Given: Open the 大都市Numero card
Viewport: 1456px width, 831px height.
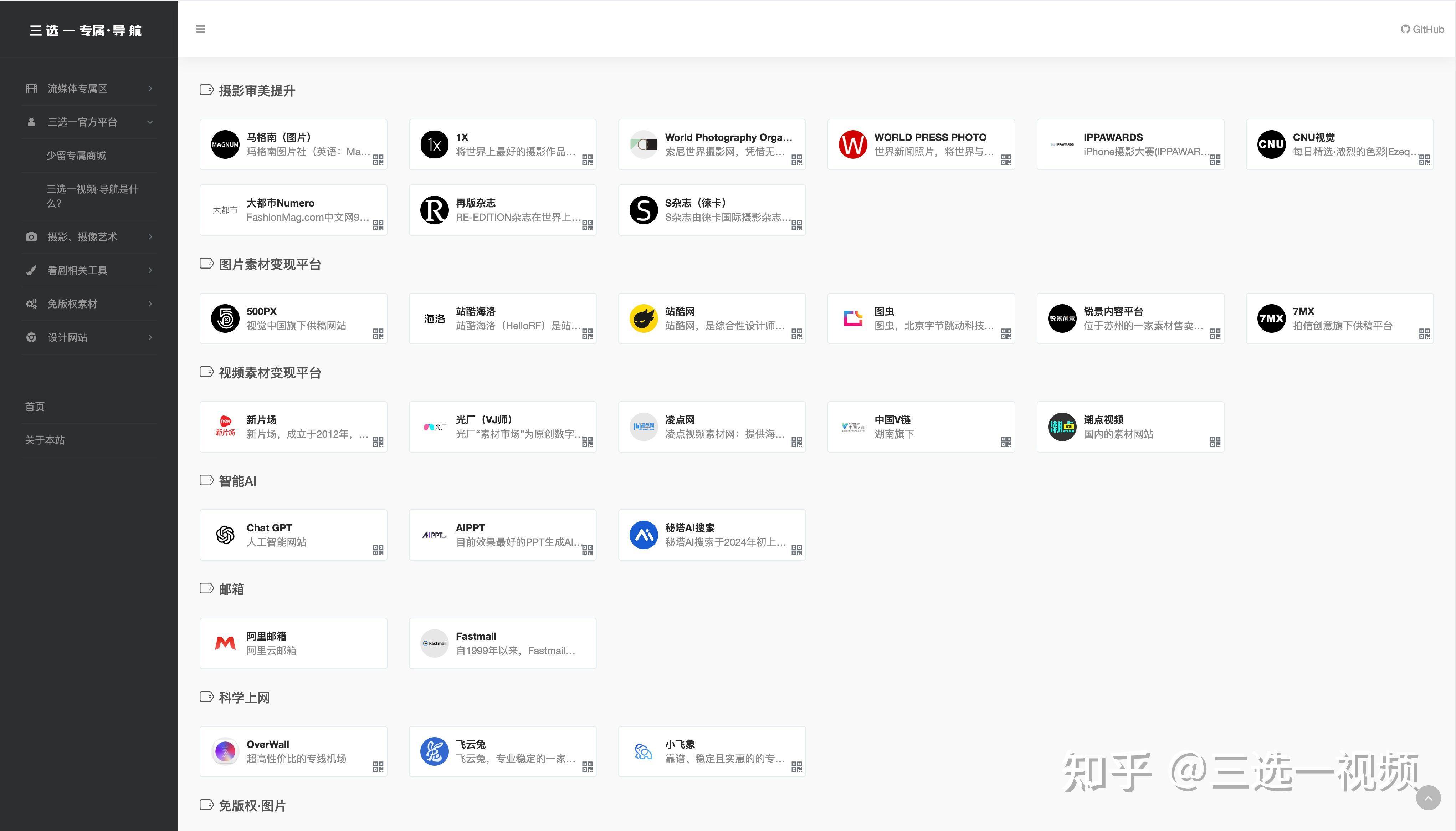Looking at the screenshot, I should [x=293, y=210].
